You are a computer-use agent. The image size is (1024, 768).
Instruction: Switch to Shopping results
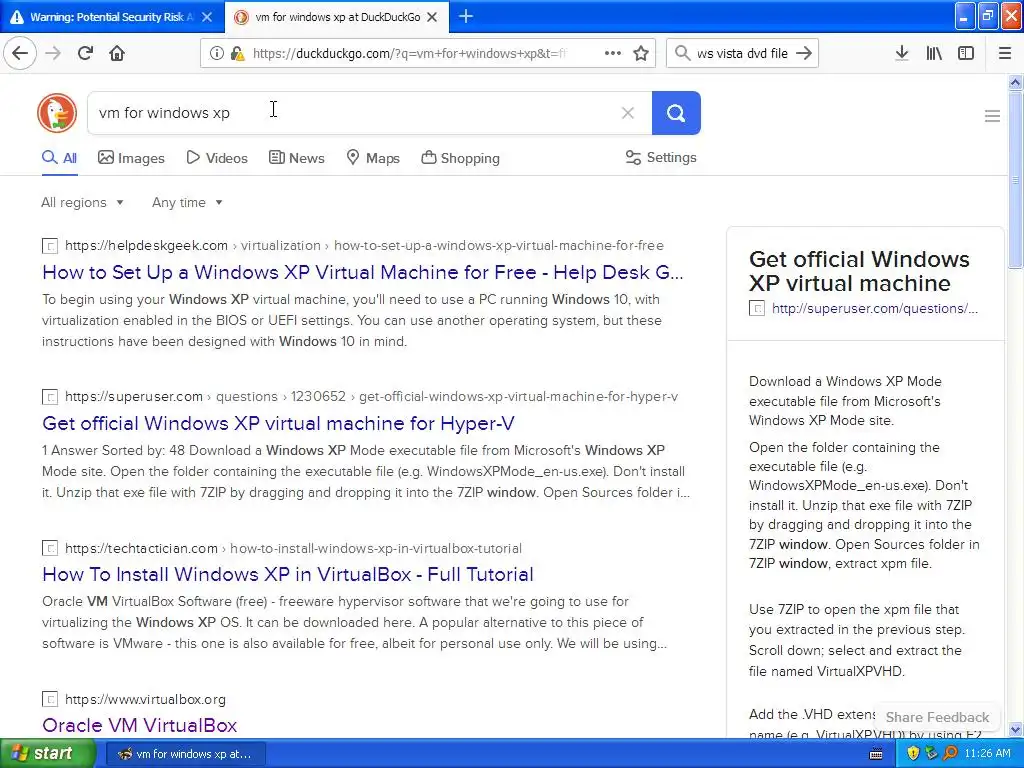pos(460,157)
